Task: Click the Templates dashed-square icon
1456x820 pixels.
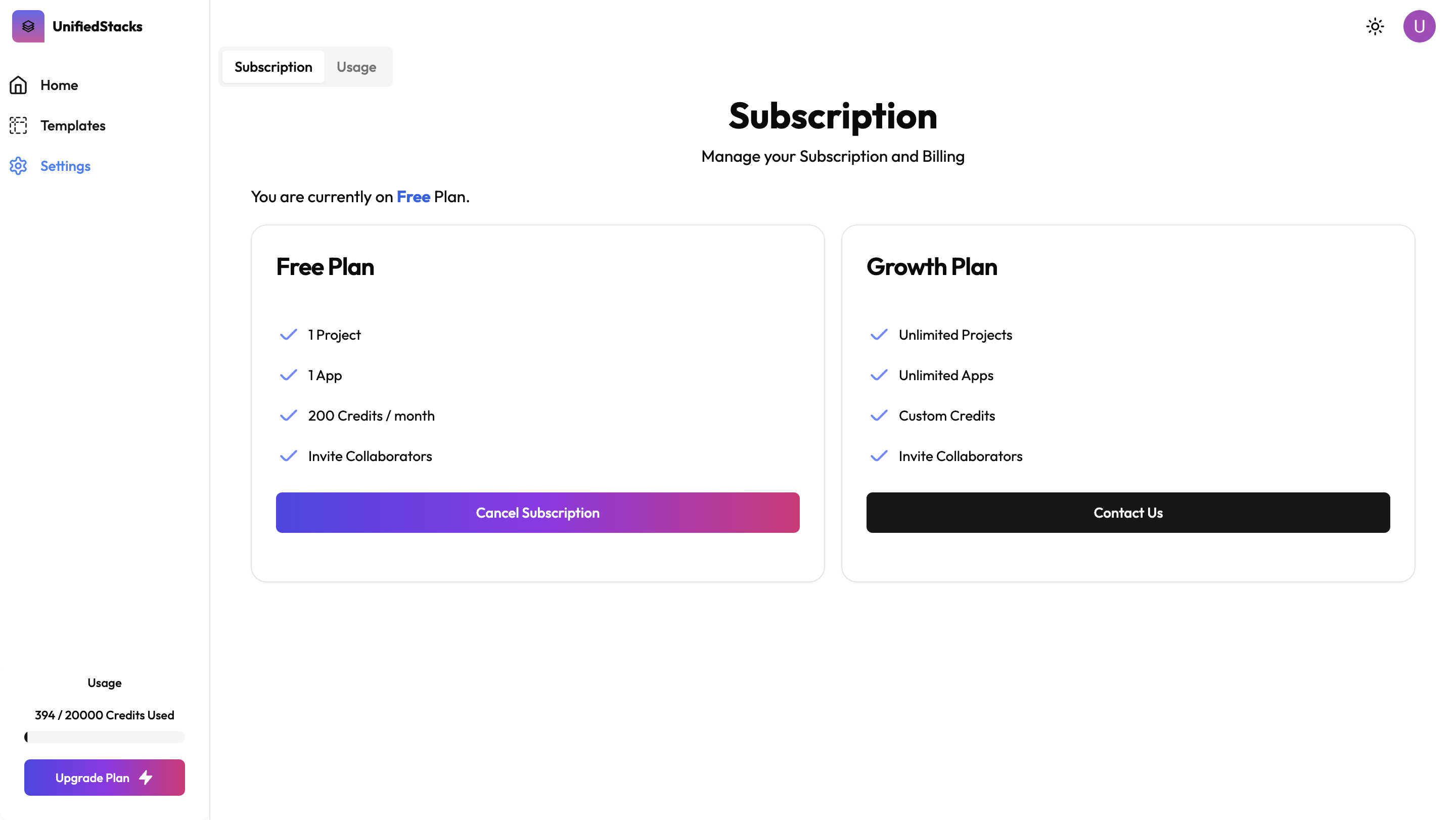Action: (x=18, y=125)
